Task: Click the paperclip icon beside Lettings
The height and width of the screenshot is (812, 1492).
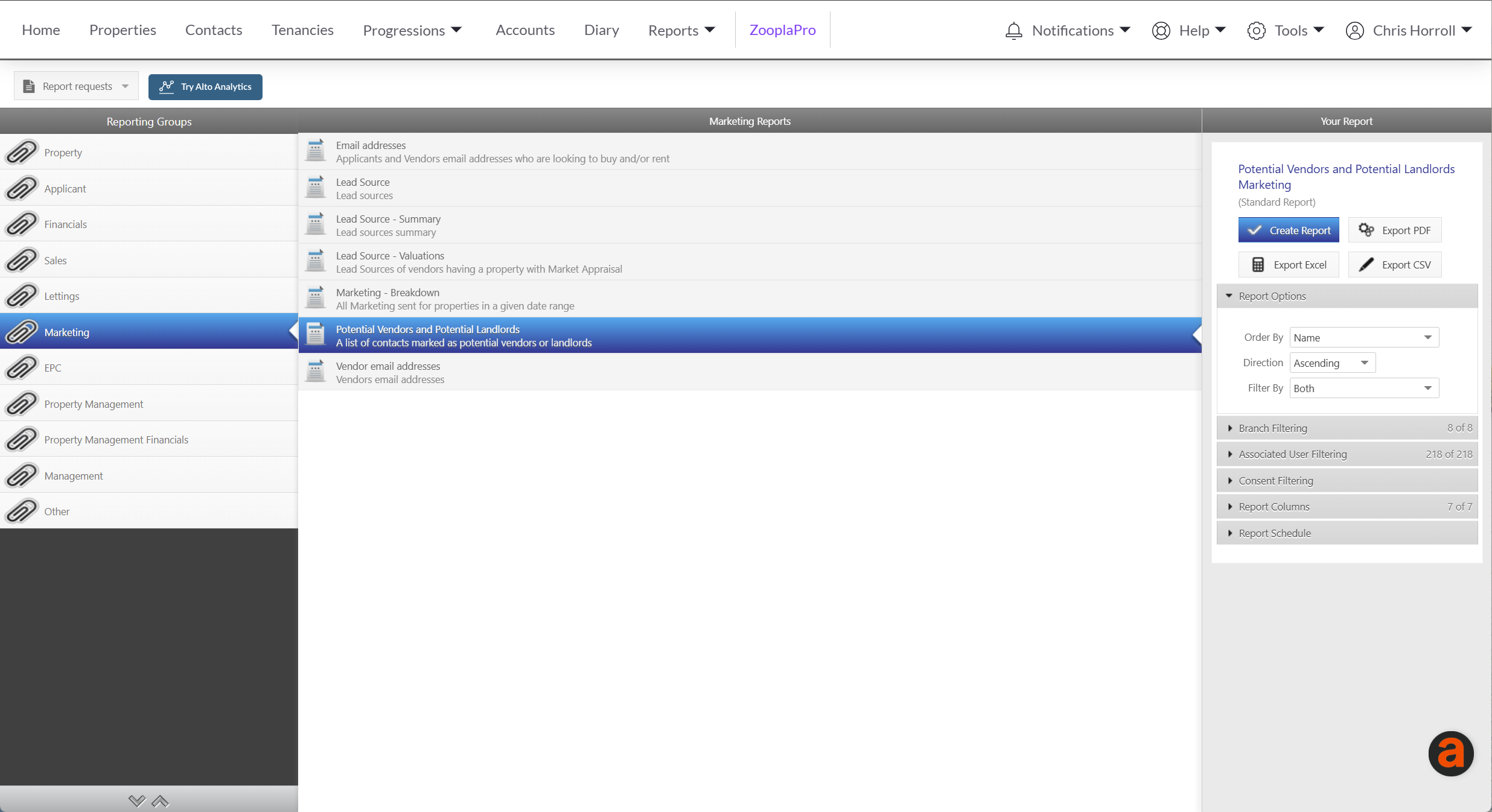Action: click(22, 296)
